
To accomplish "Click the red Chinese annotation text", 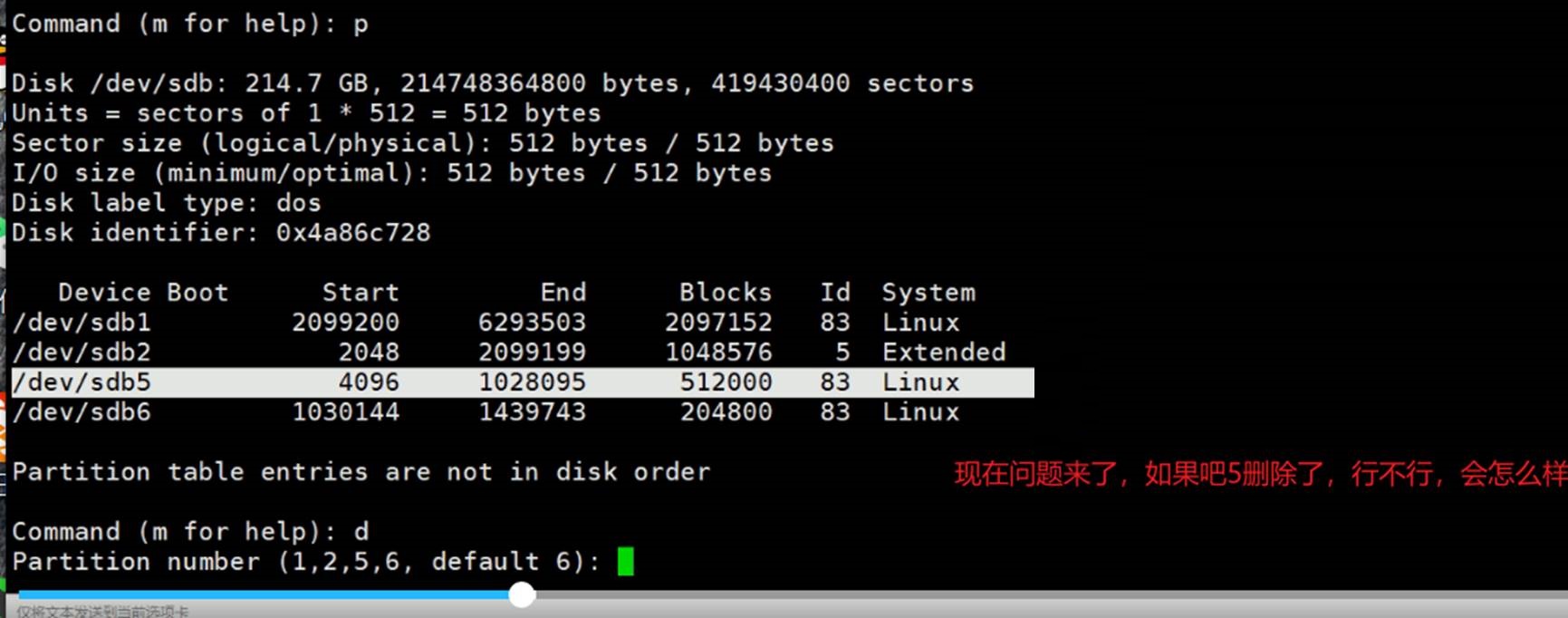I will tap(1259, 474).
